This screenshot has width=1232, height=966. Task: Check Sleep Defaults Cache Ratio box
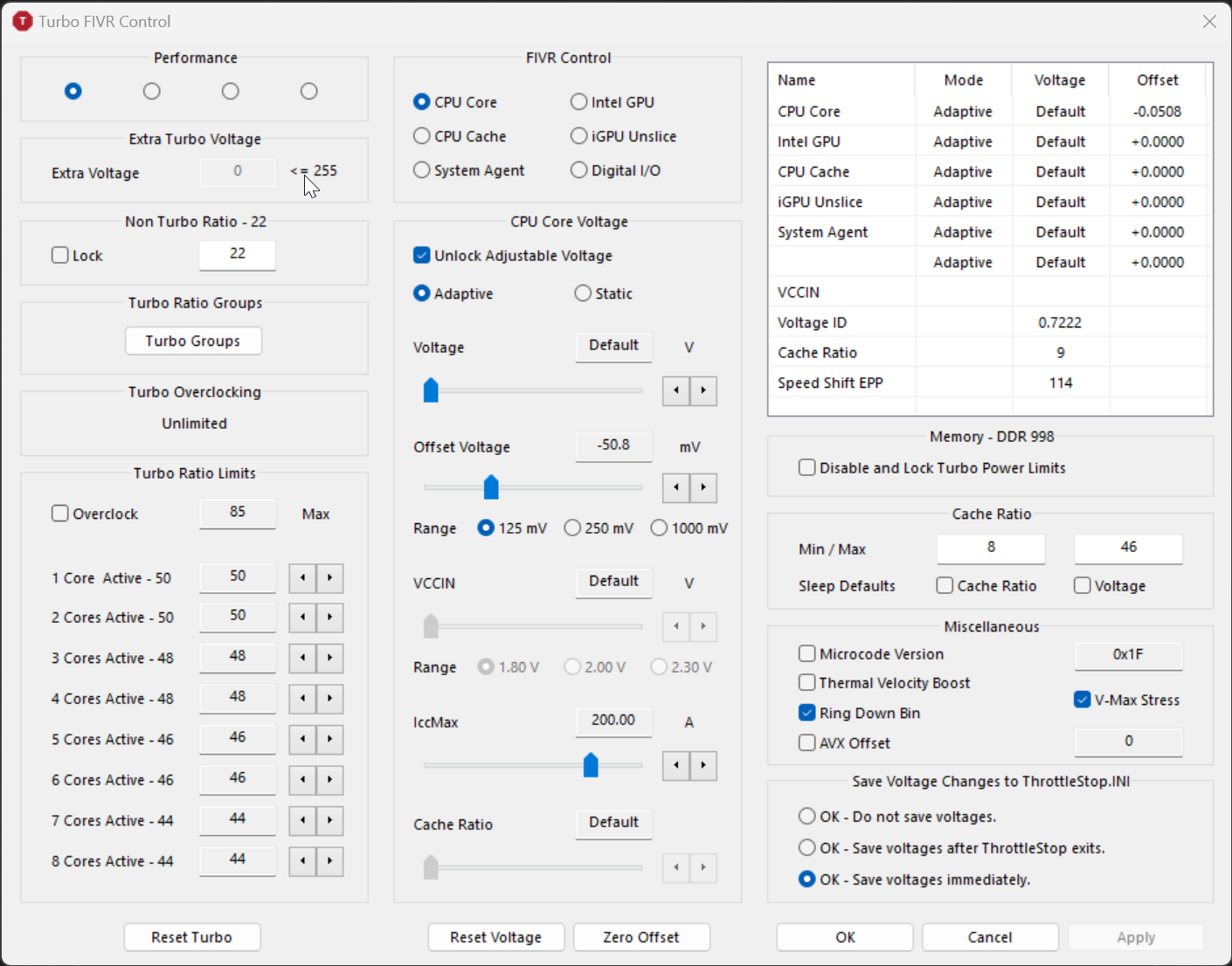point(945,585)
